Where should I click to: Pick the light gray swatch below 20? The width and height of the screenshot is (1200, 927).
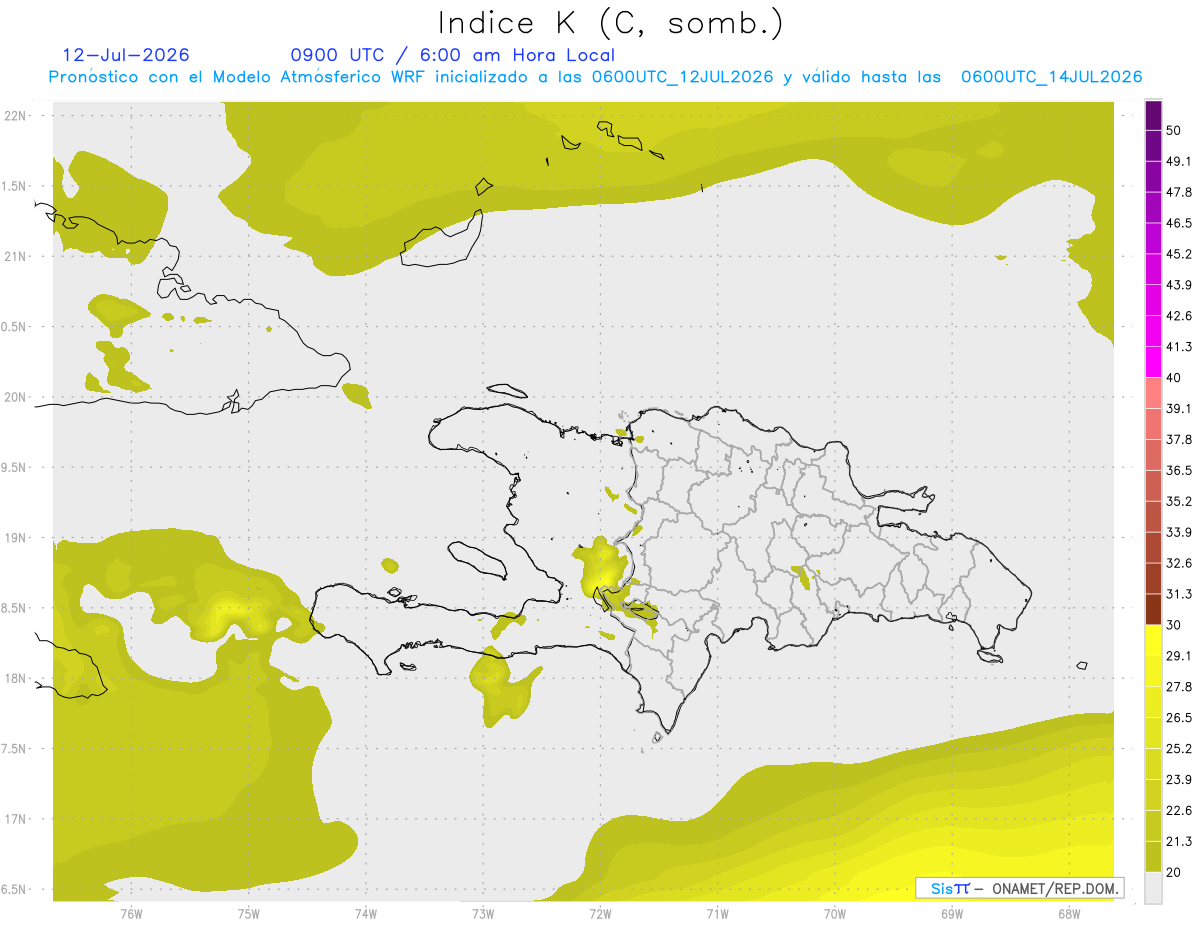pyautogui.click(x=1153, y=887)
